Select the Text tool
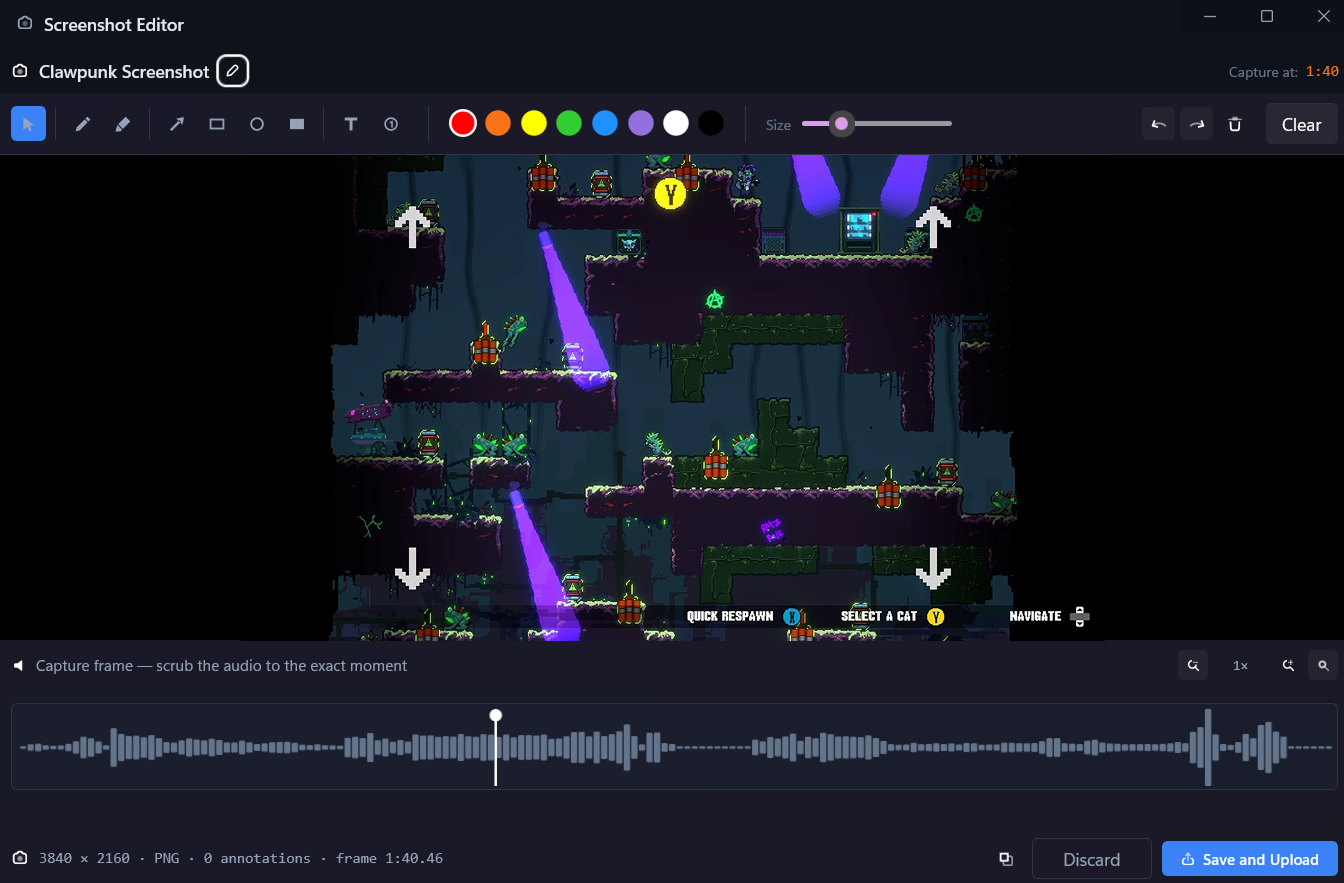The height and width of the screenshot is (883, 1344). (351, 124)
